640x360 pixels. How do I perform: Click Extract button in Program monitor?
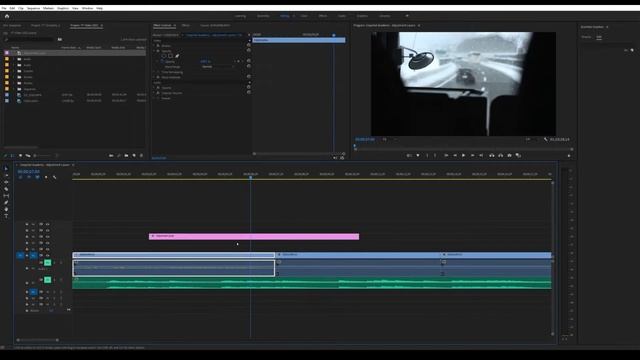point(501,156)
